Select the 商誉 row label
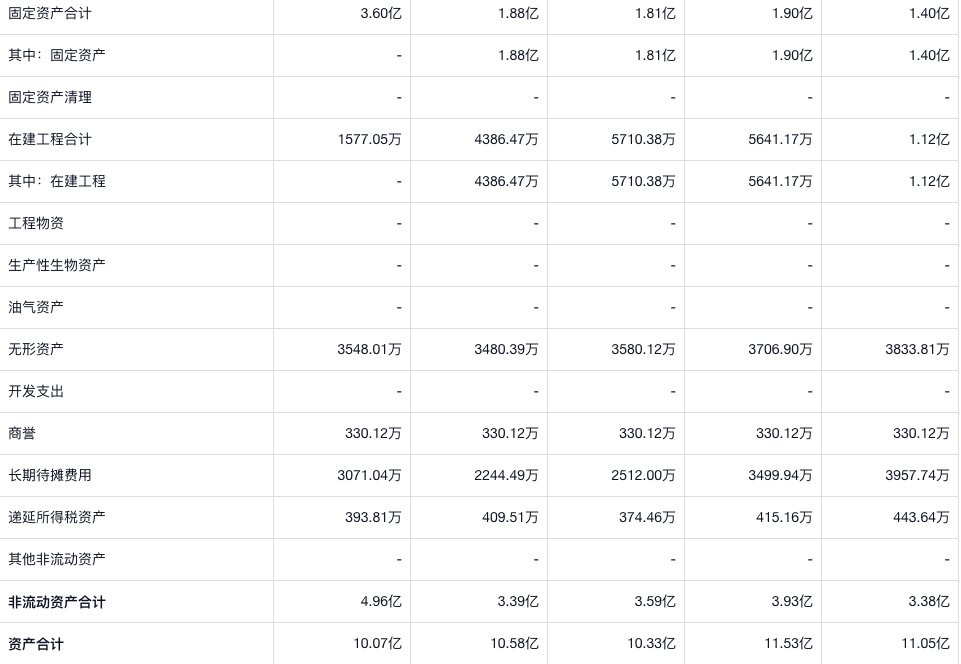The image size is (961, 664). click(x=22, y=433)
